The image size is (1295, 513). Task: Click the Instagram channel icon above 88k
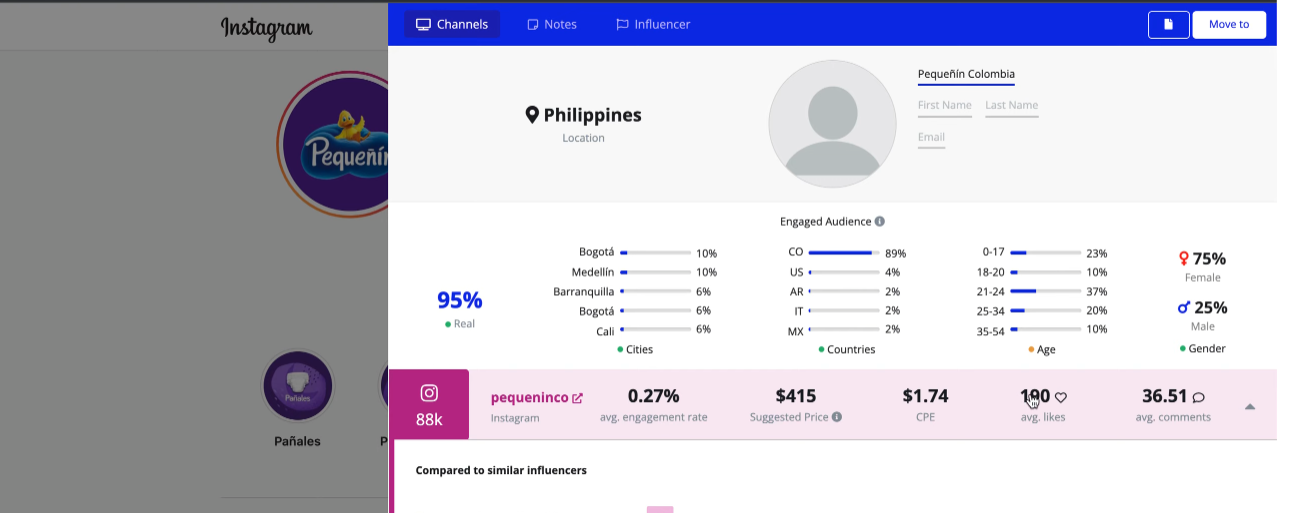429,393
